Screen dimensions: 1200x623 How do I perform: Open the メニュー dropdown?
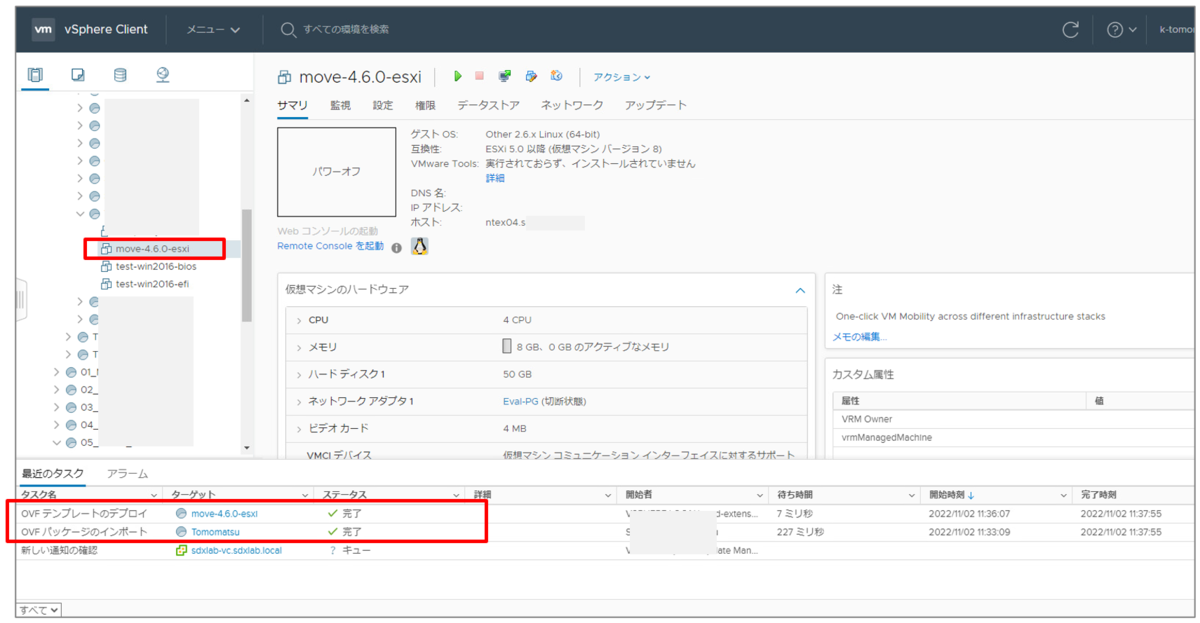[213, 30]
